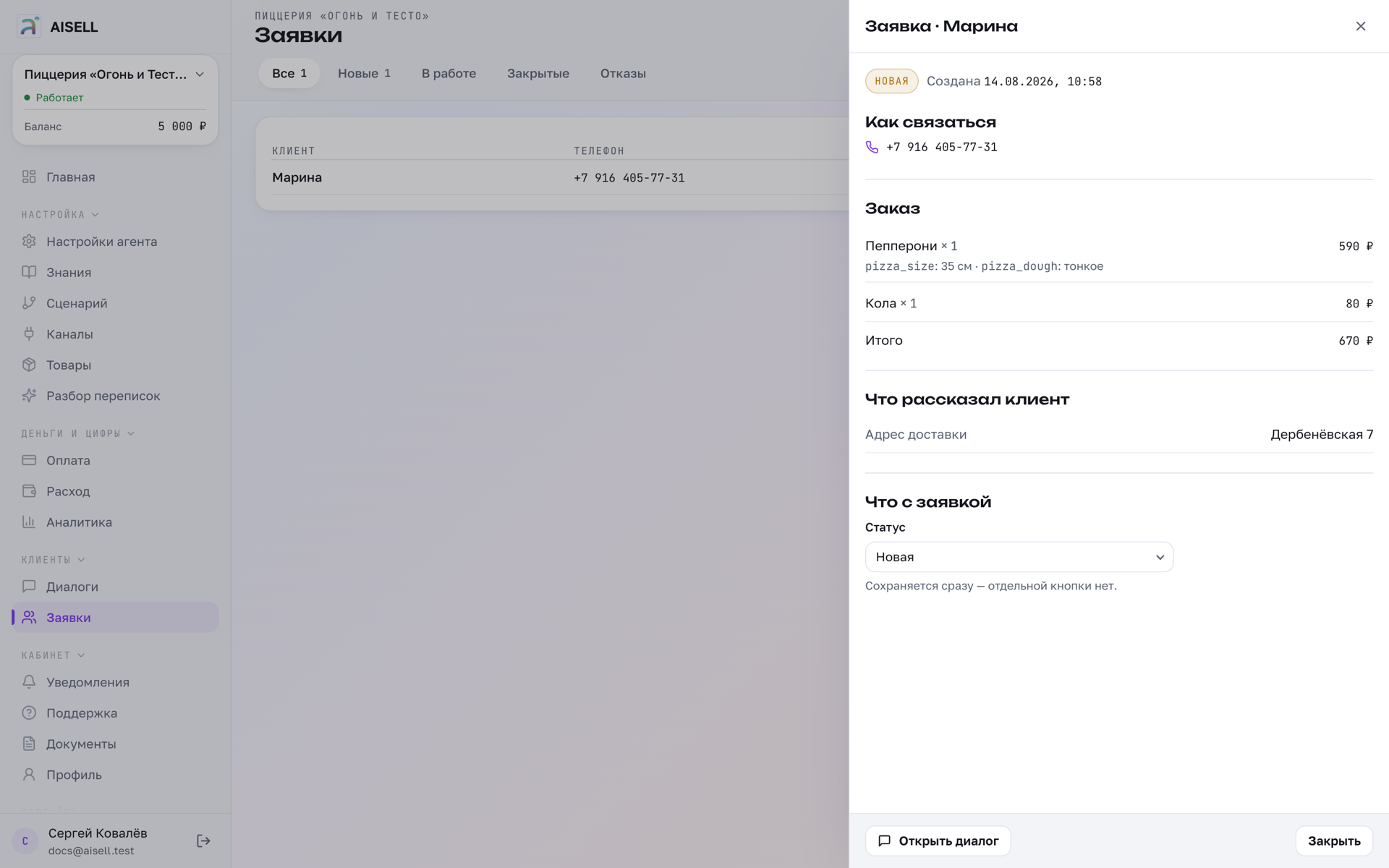Click the НОВАЯ status badge
The height and width of the screenshot is (868, 1389).
(891, 82)
